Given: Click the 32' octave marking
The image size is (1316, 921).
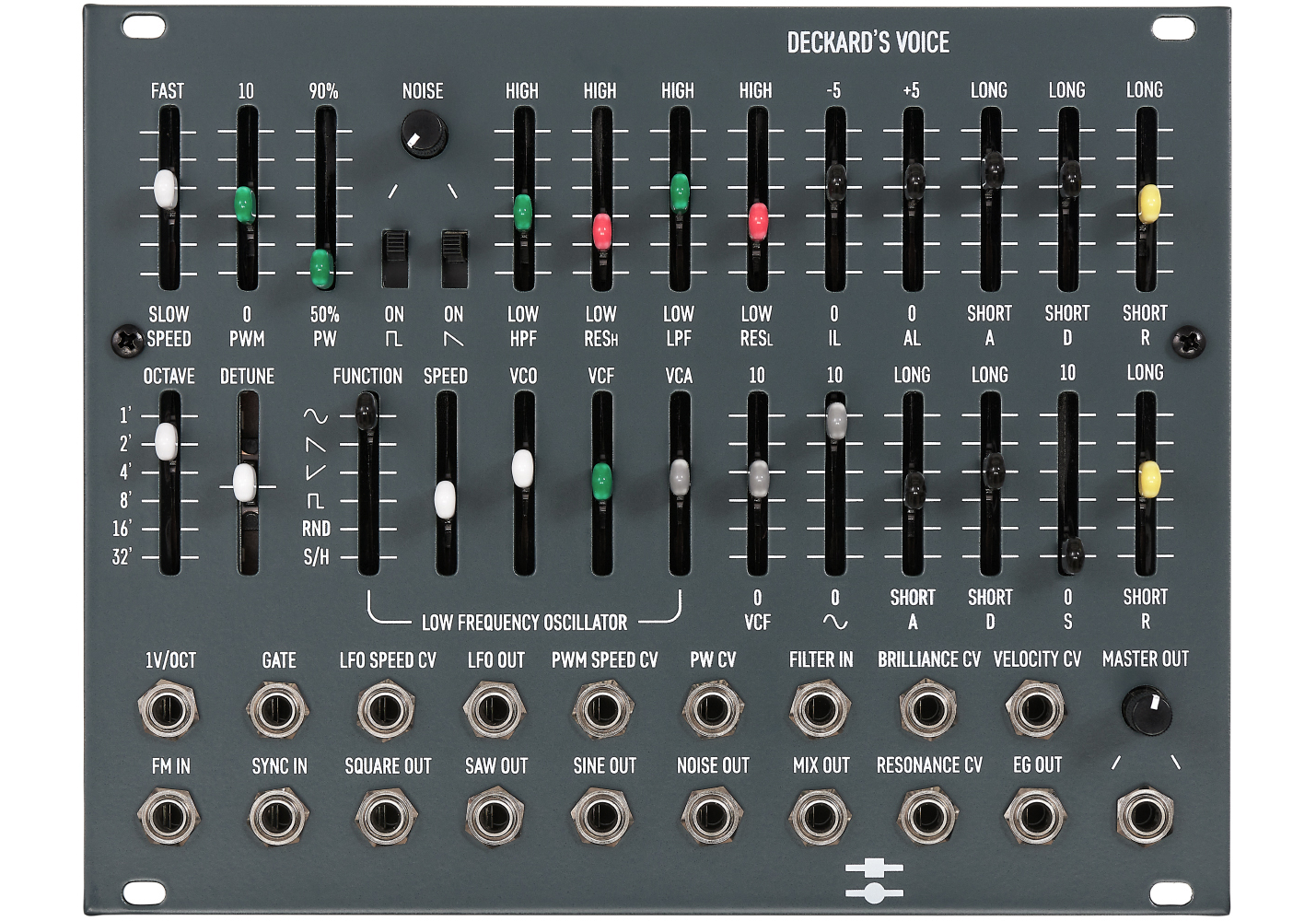Looking at the screenshot, I should [x=122, y=556].
